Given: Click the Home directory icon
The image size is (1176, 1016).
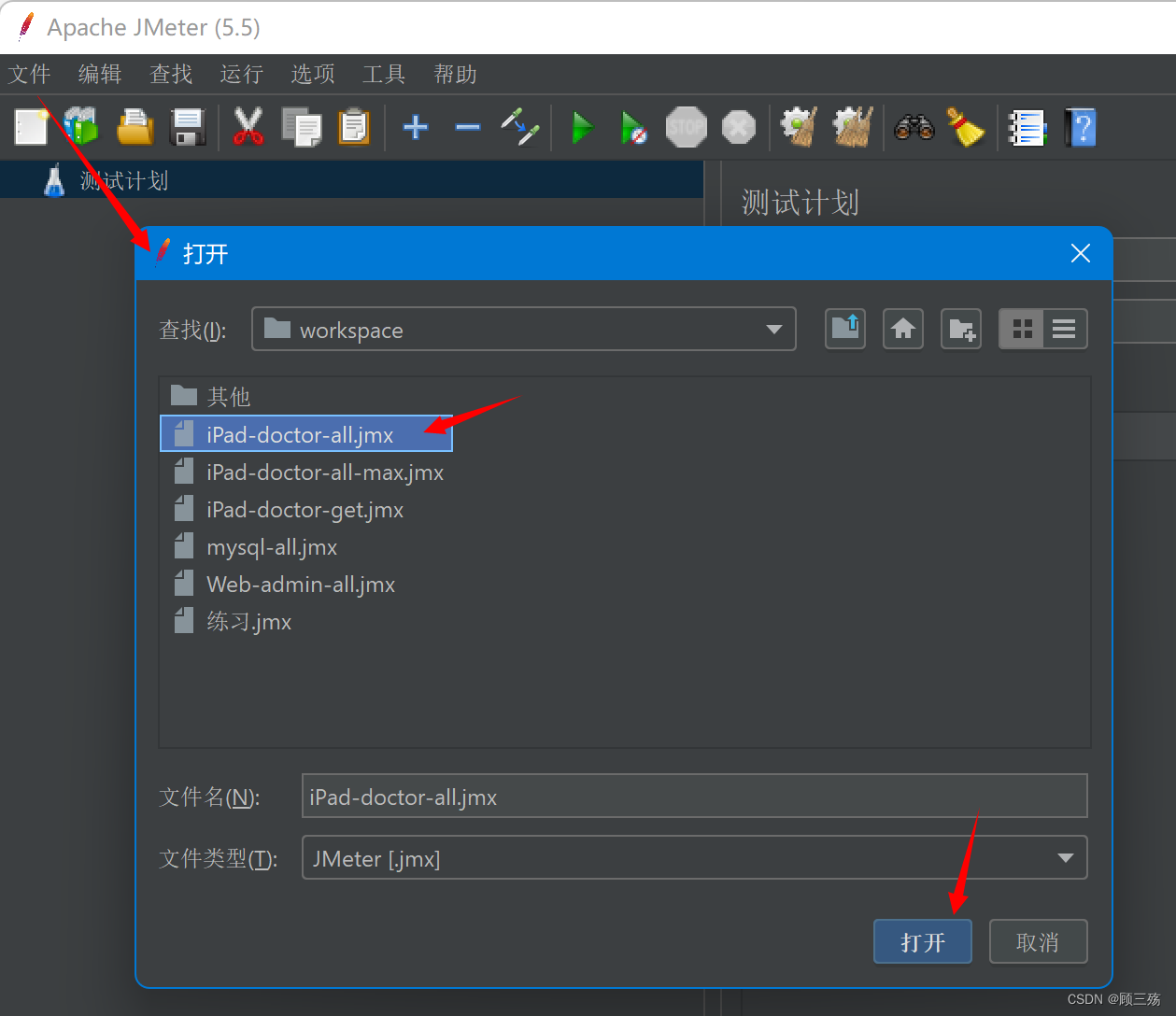Looking at the screenshot, I should 903,329.
